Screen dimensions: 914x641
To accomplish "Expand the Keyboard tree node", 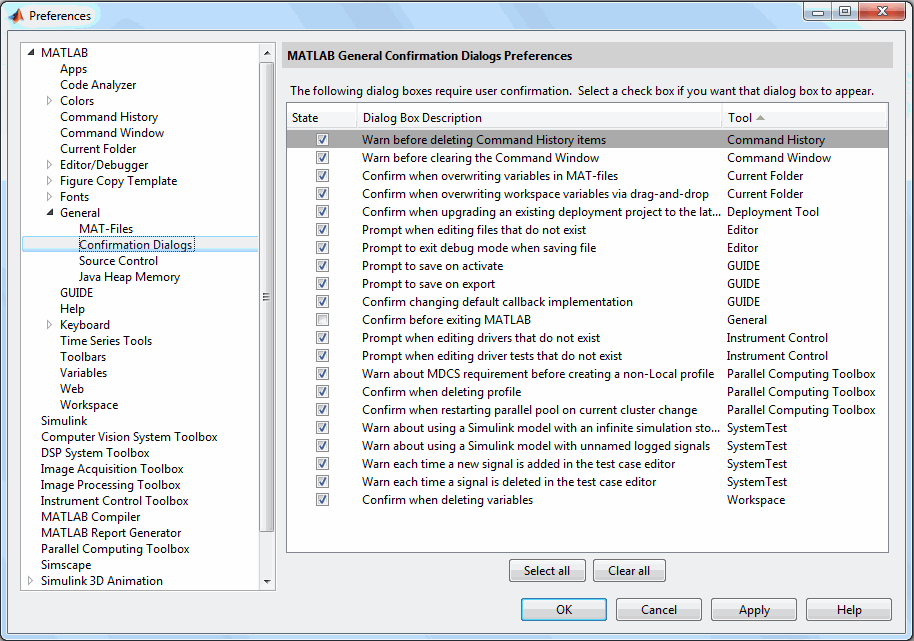I will tap(50, 325).
